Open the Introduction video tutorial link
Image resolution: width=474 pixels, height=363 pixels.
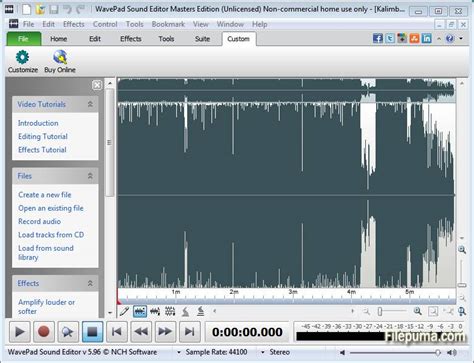pyautogui.click(x=38, y=123)
